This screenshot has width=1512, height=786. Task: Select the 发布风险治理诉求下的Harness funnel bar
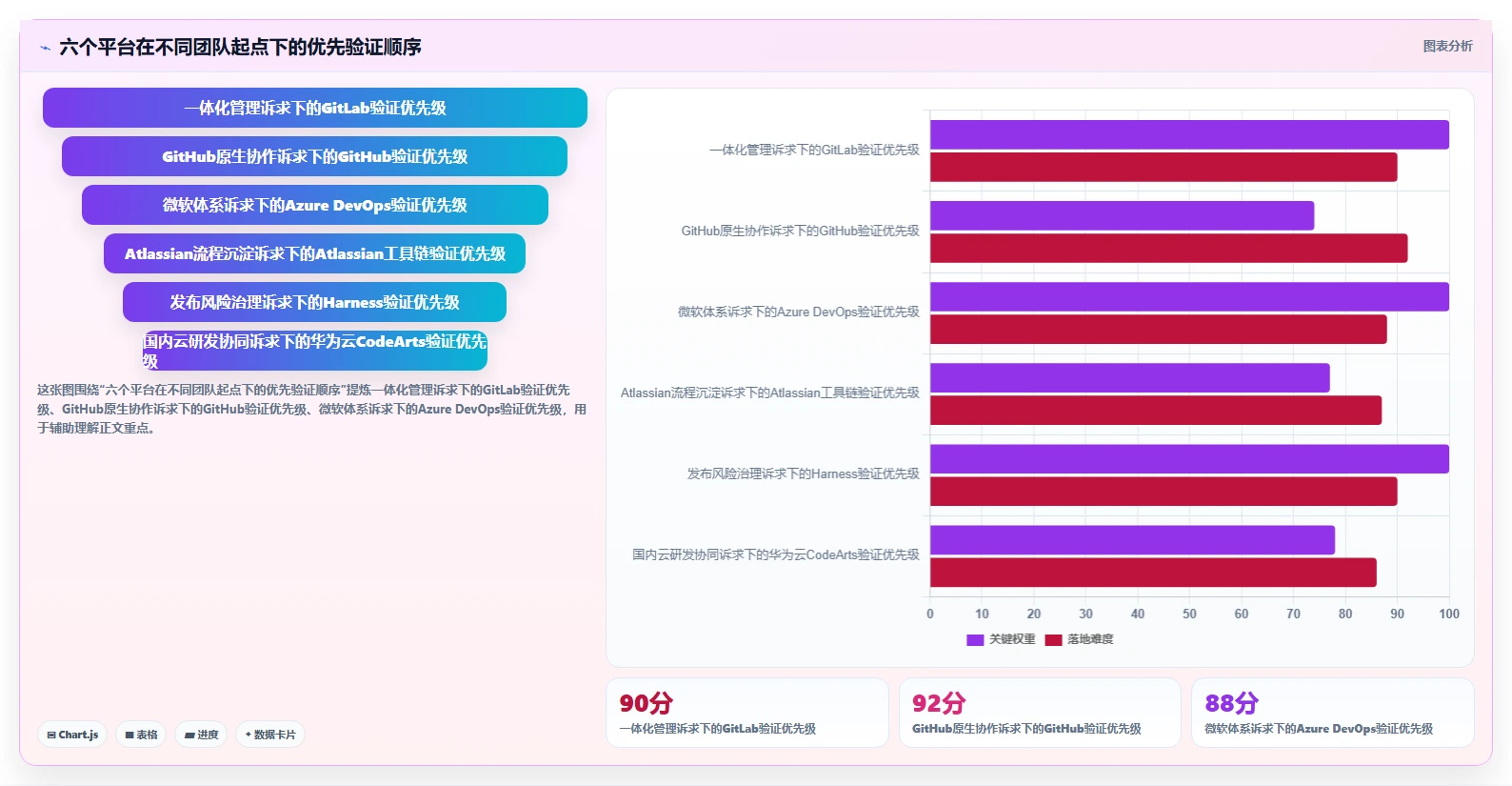pos(314,302)
